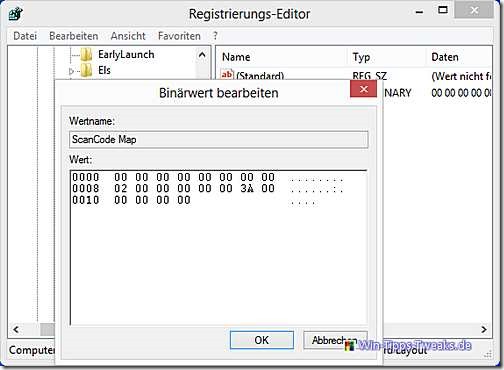The width and height of the screenshot is (504, 370).
Task: Select the Els folder in tree
Action: 104,70
